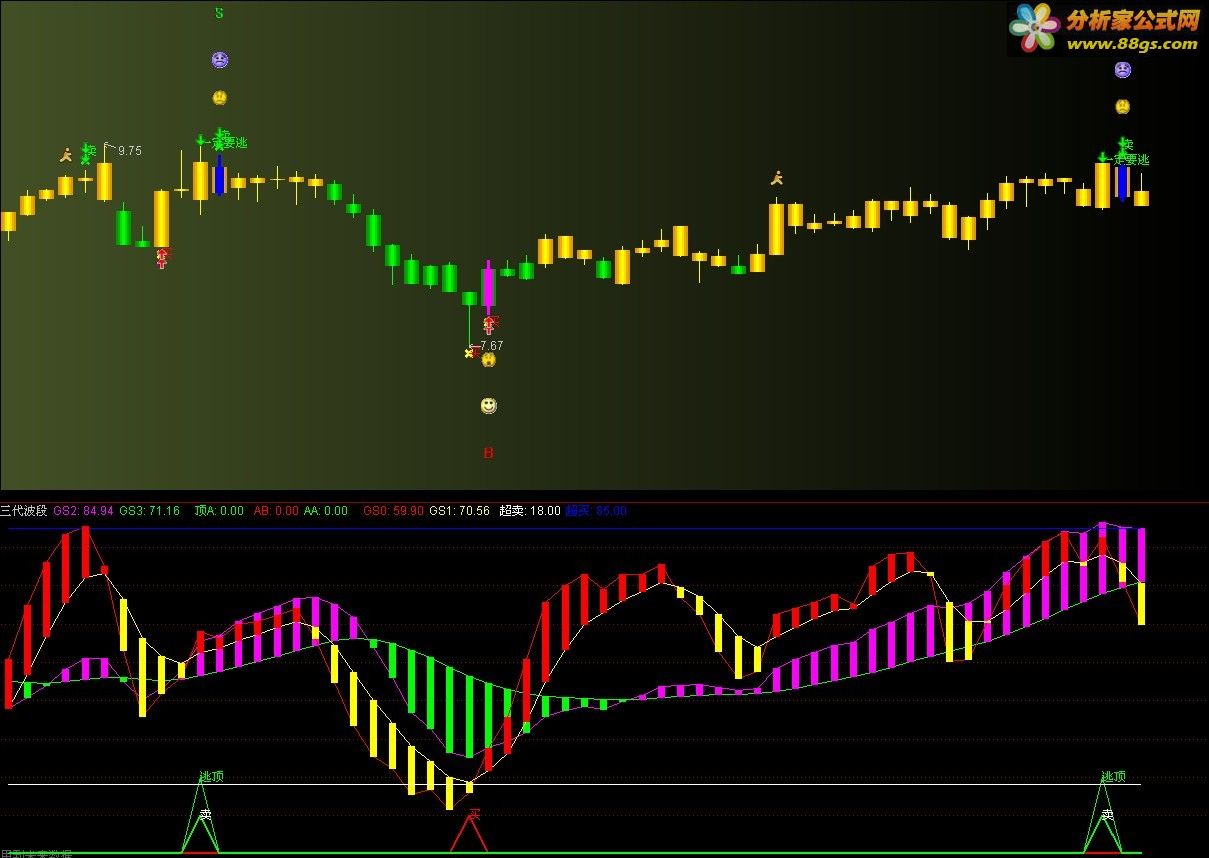Click the 分析家公式网 site title
This screenshot has width=1209, height=858.
1132,20
